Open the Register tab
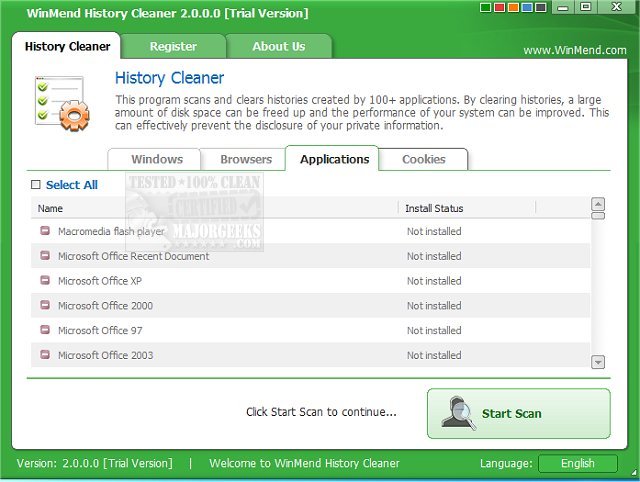Screen dimensions: 640x482 (x=173, y=47)
